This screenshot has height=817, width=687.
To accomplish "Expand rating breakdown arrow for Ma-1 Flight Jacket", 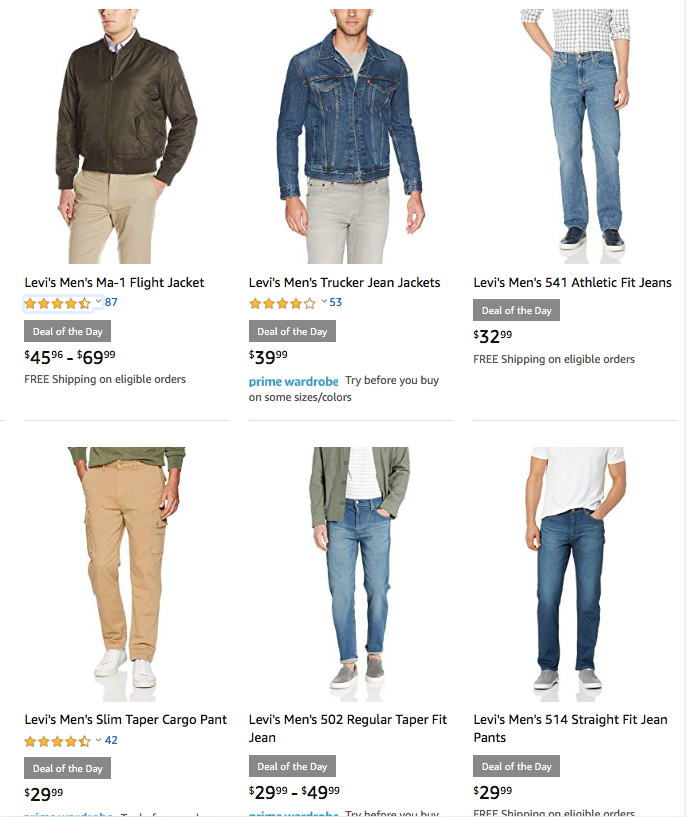I will coord(98,302).
